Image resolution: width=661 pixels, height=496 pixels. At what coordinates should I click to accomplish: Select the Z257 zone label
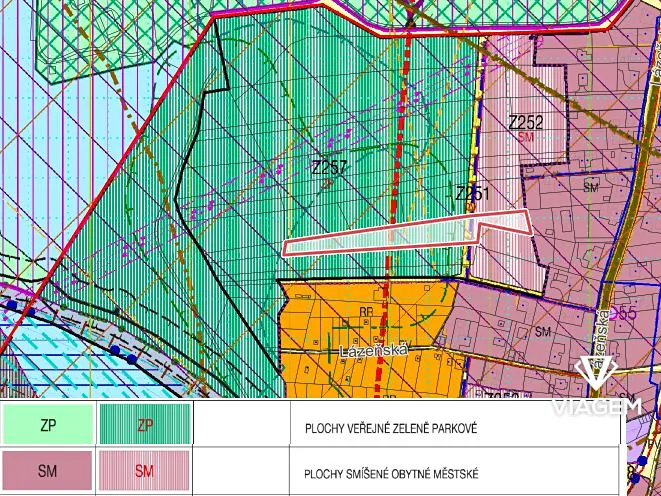[329, 168]
